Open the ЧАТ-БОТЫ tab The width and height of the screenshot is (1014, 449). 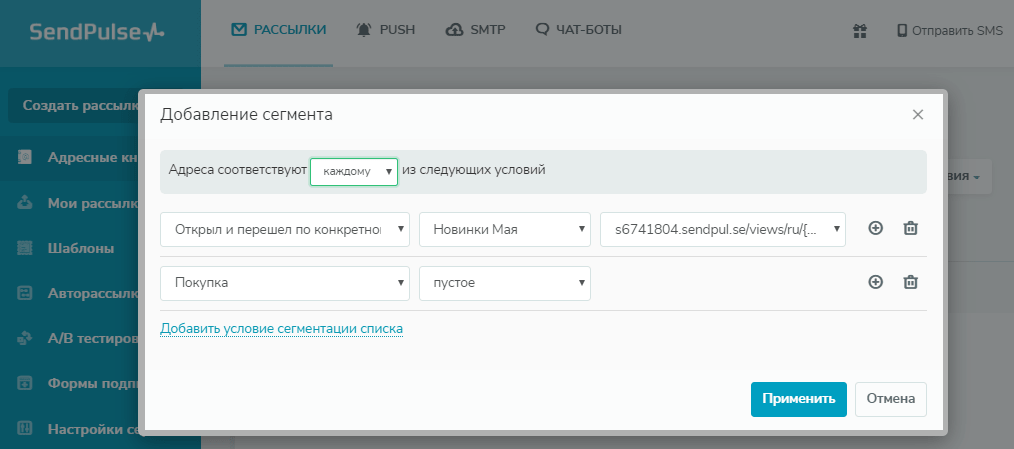pos(579,30)
